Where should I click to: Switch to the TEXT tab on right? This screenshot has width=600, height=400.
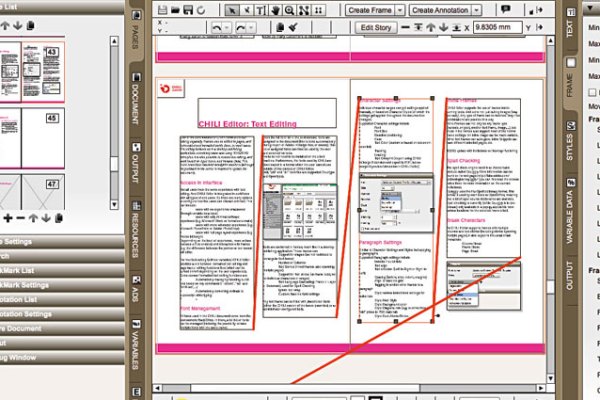click(x=570, y=24)
